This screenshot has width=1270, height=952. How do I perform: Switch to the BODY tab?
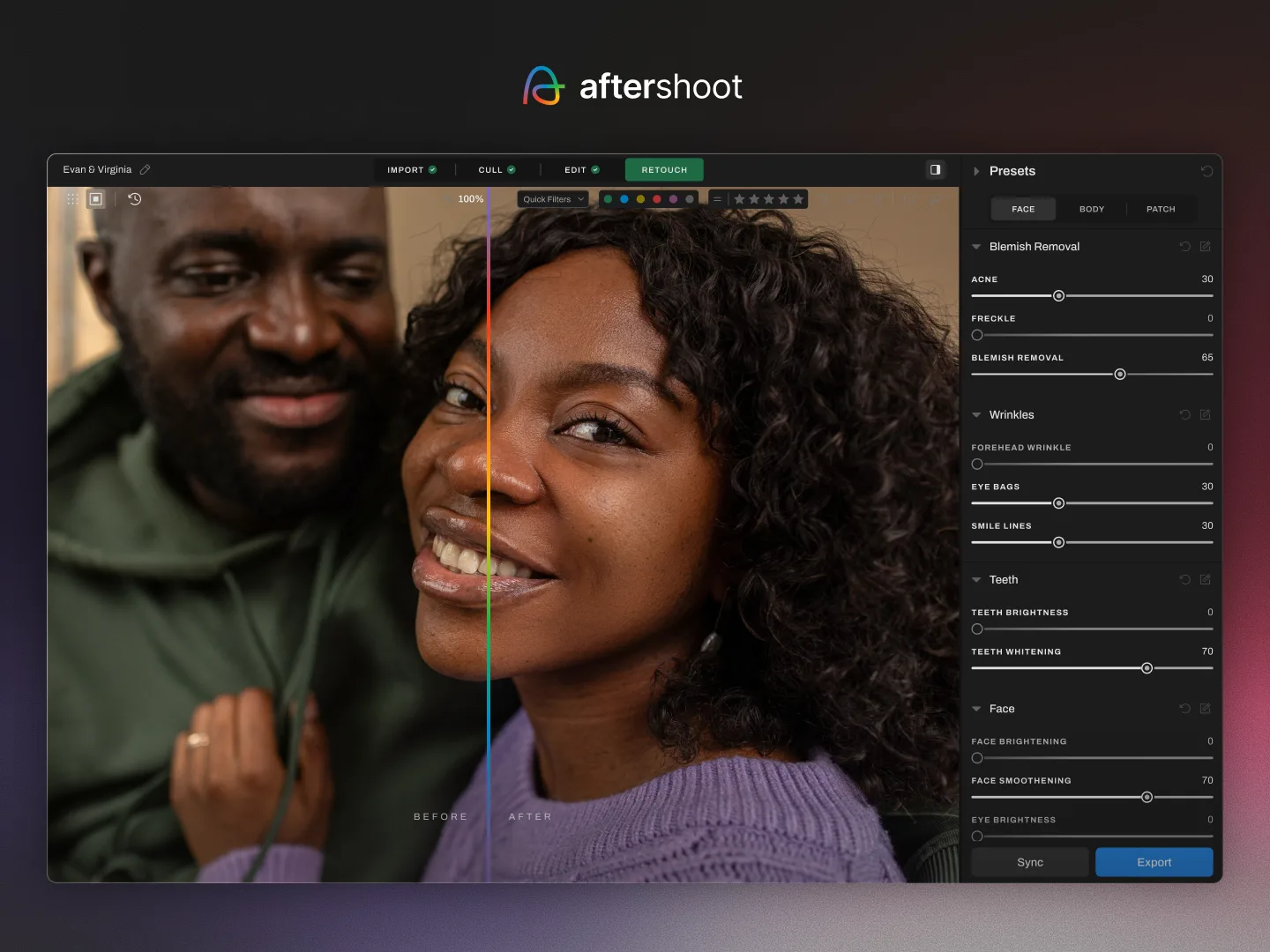point(1092,209)
